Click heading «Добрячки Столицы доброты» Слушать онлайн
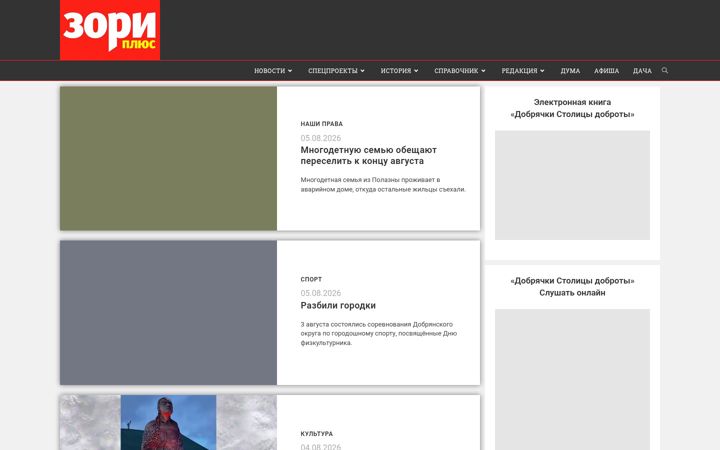720x450 pixels. click(x=572, y=287)
